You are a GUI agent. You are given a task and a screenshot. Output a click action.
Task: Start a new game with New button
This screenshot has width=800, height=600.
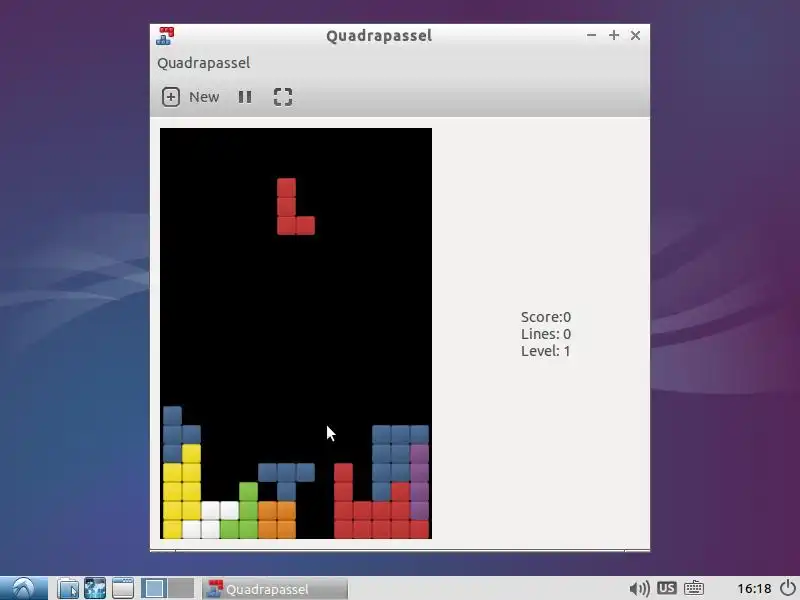point(191,97)
